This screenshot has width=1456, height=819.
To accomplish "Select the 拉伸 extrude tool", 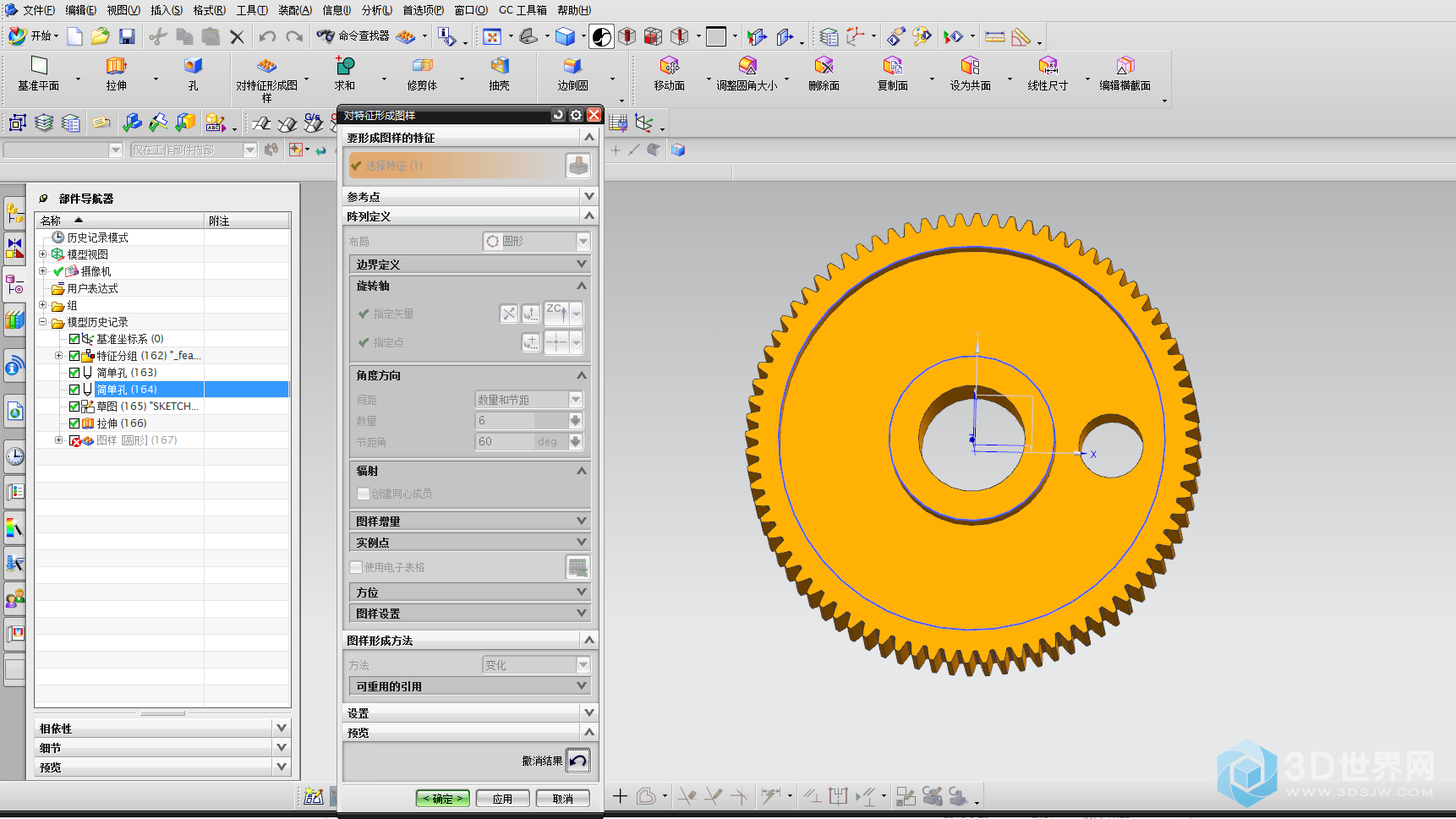I will pyautogui.click(x=116, y=74).
